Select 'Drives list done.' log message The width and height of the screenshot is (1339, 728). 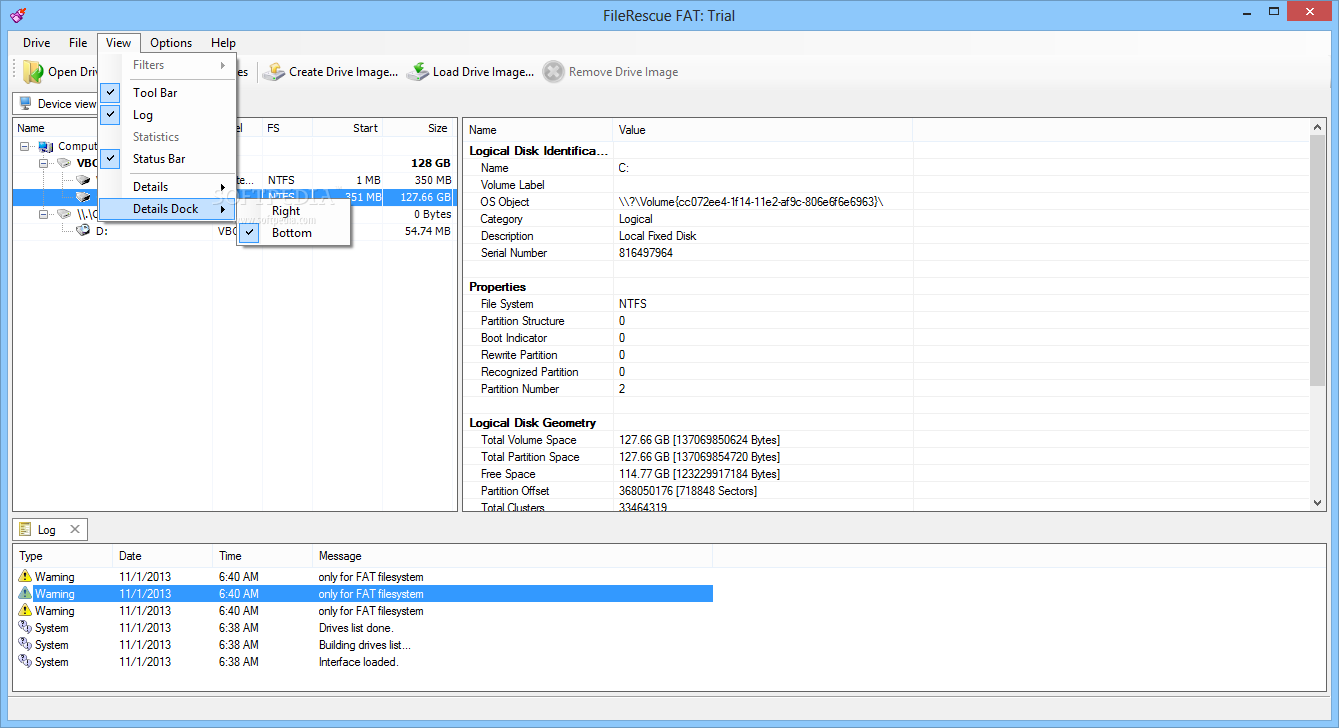coord(356,628)
